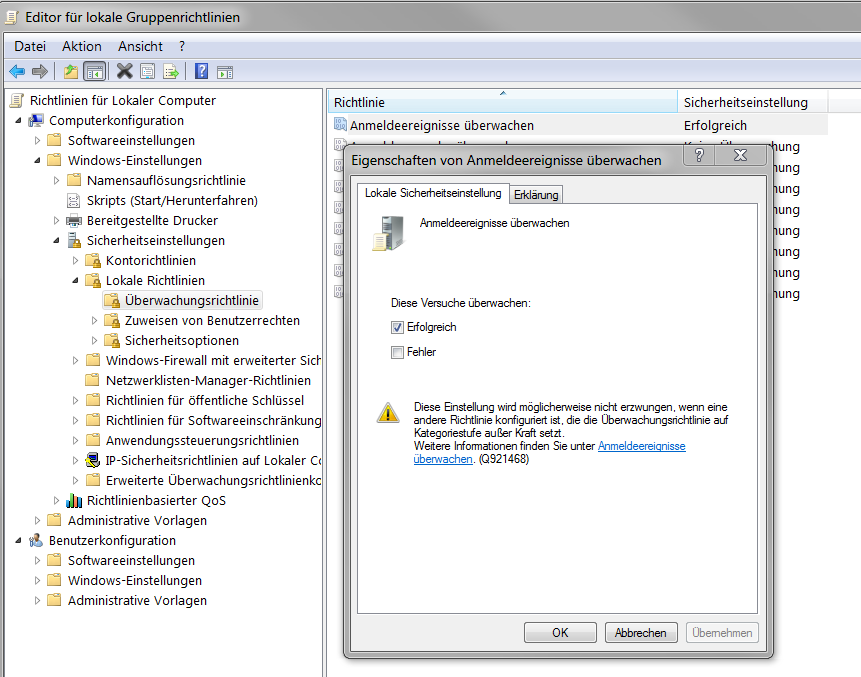Click the Abbrechen button
The height and width of the screenshot is (677, 861).
click(641, 632)
